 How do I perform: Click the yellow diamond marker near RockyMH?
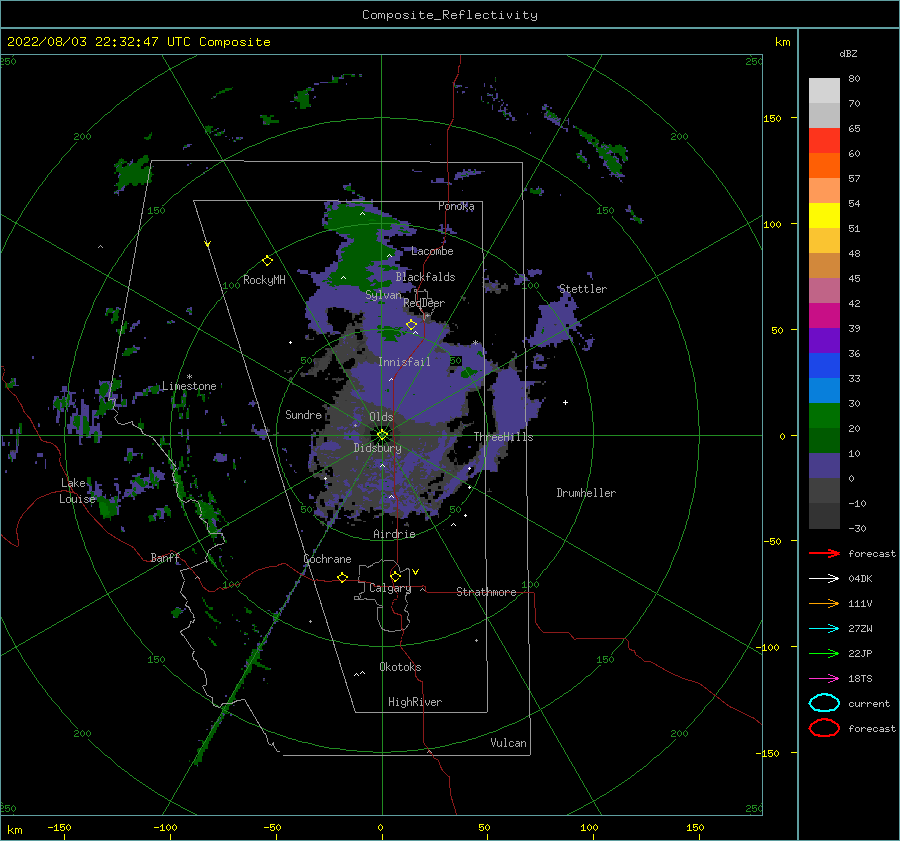point(267,261)
